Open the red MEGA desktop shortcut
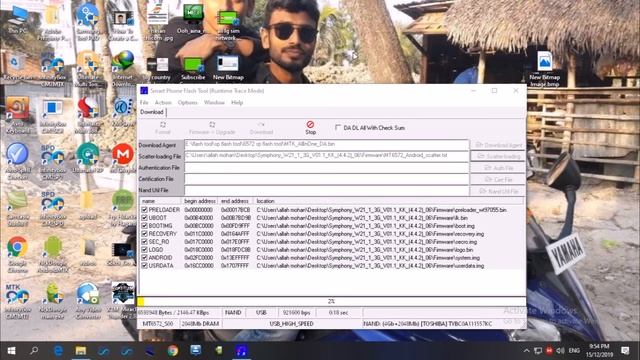 click(123, 158)
